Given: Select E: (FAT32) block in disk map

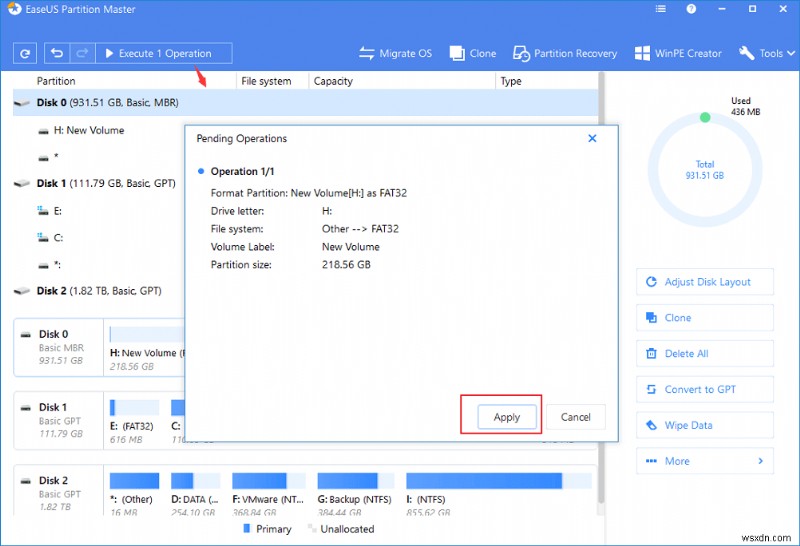Looking at the screenshot, I should tap(134, 422).
